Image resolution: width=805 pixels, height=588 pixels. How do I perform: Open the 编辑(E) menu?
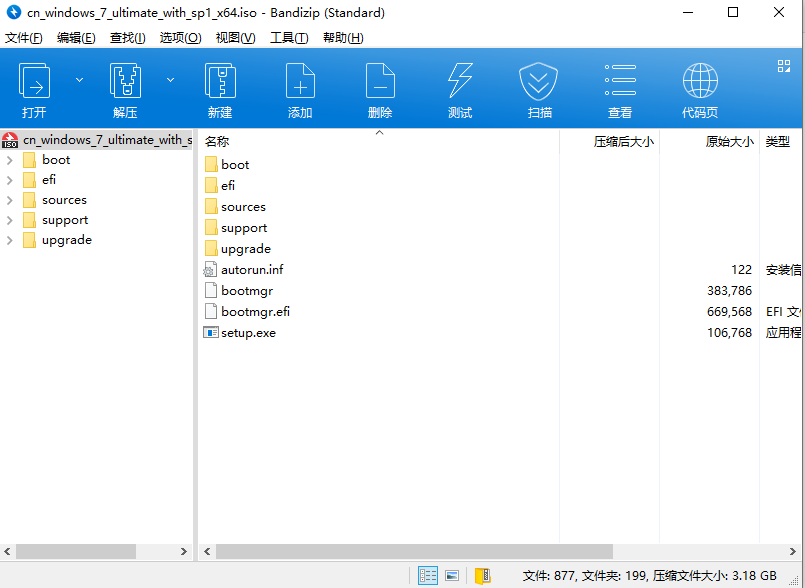coord(76,37)
